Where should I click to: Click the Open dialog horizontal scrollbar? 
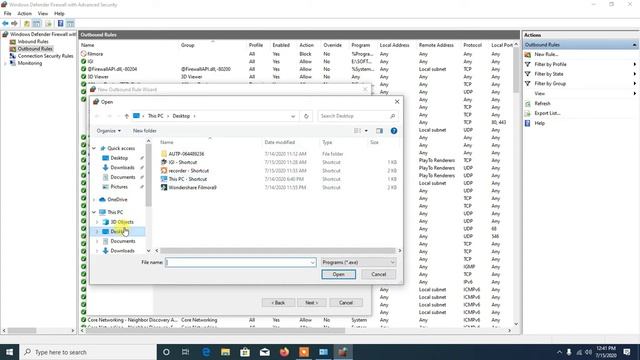tap(278, 251)
